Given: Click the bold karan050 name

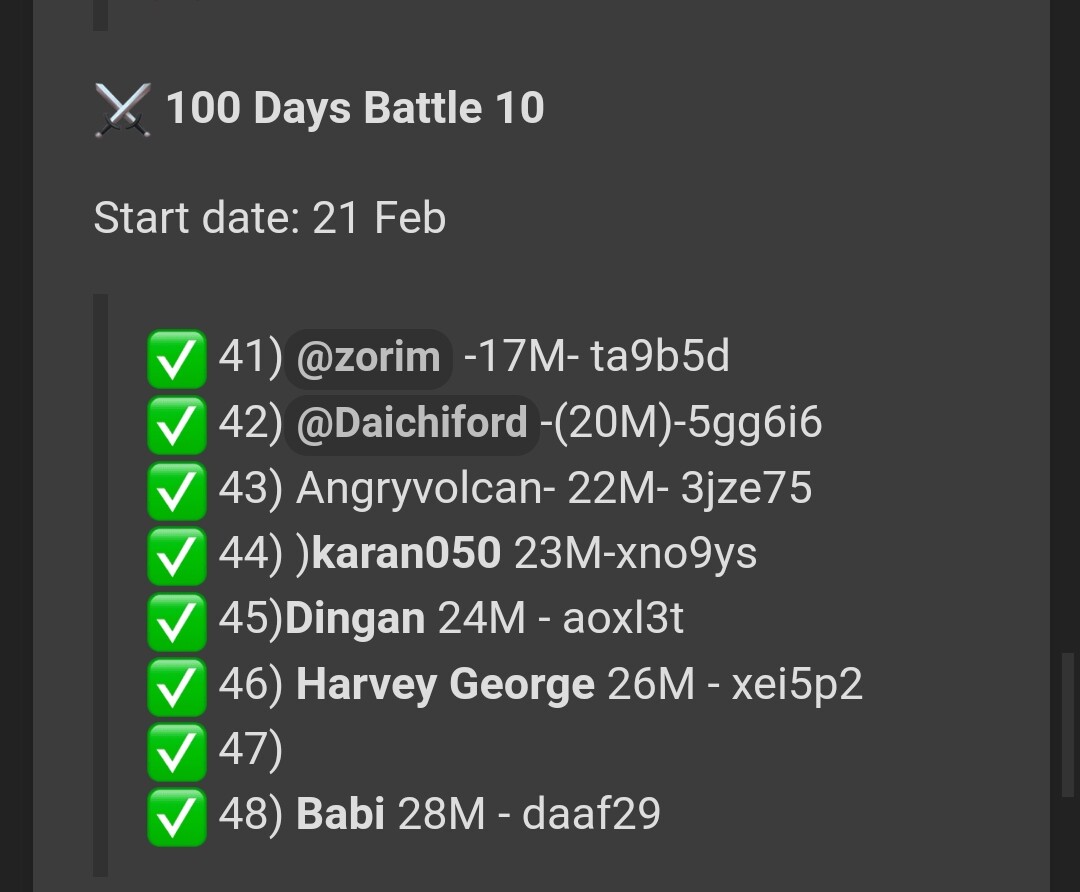Looking at the screenshot, I should pyautogui.click(x=406, y=553).
